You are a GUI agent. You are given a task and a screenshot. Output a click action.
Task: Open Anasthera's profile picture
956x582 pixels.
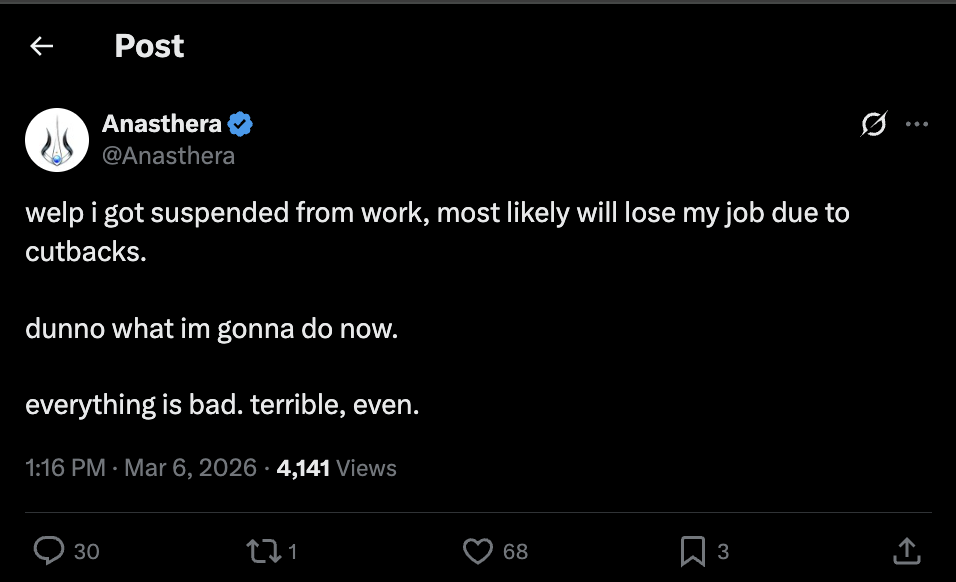(x=57, y=140)
